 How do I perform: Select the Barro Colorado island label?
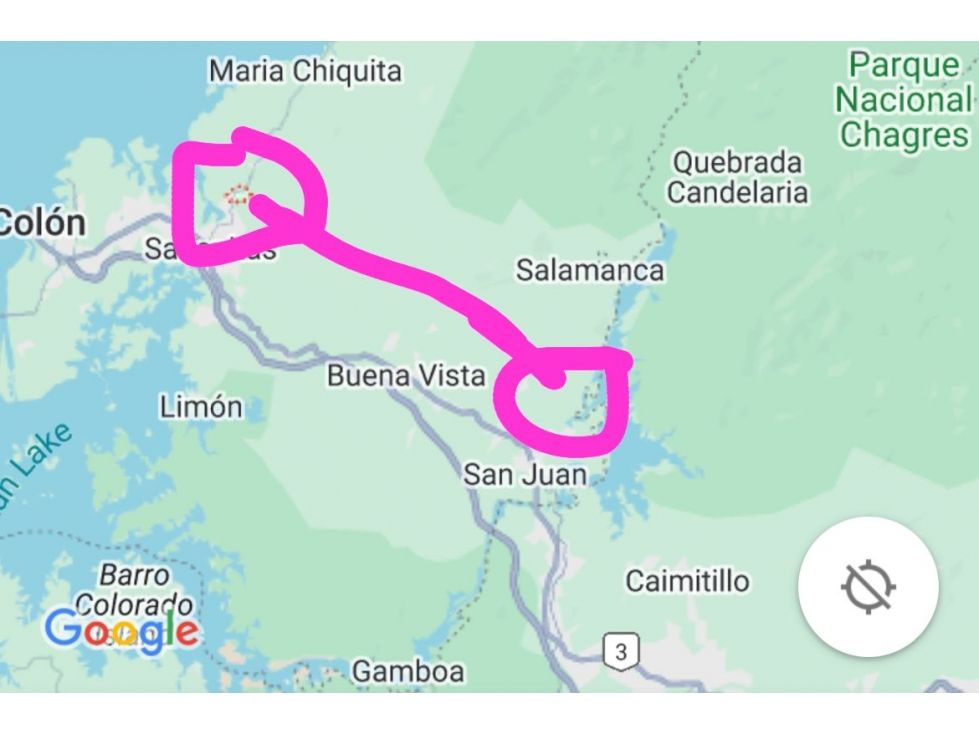pos(134,590)
